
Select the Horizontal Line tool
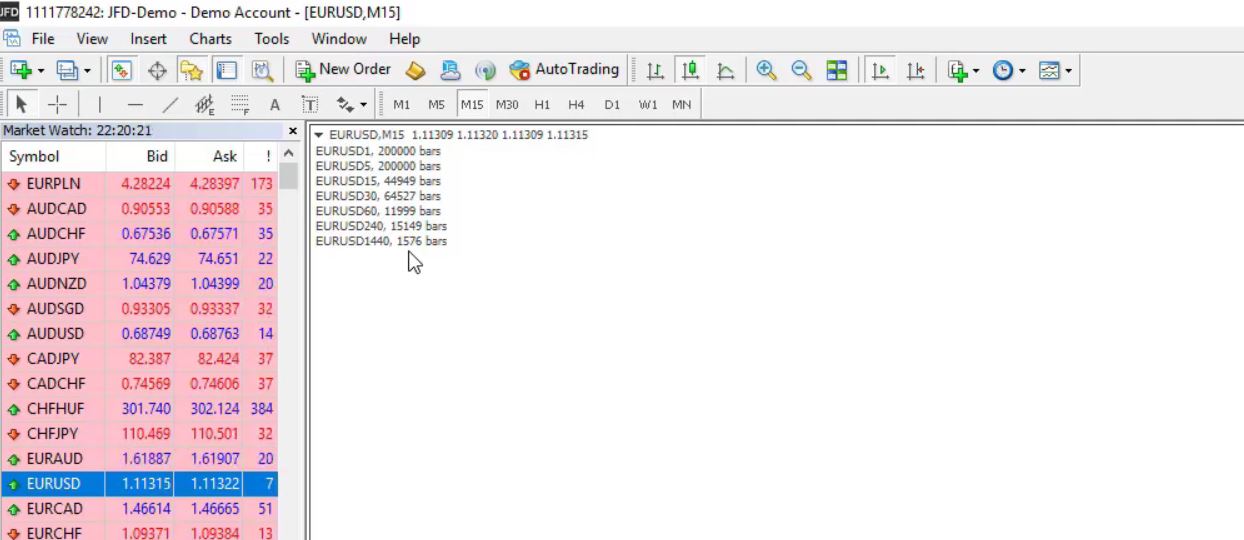[x=135, y=104]
